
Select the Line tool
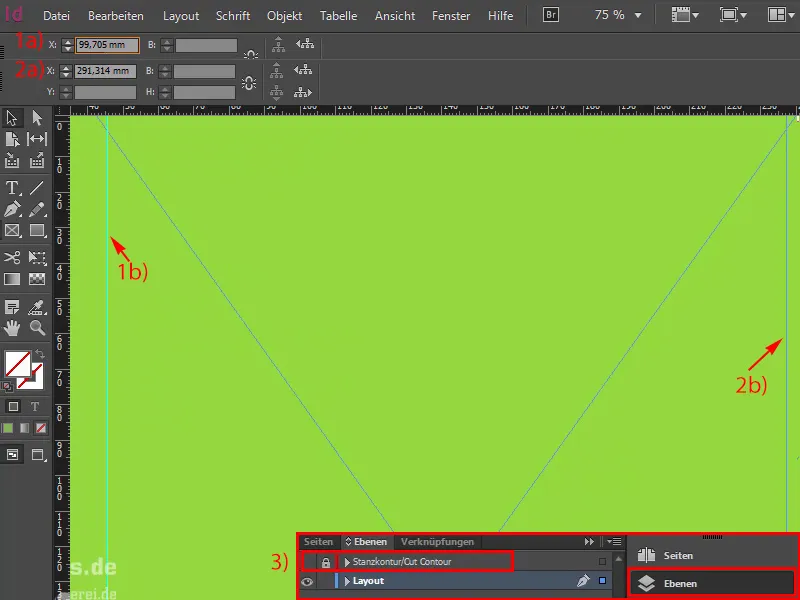point(37,188)
